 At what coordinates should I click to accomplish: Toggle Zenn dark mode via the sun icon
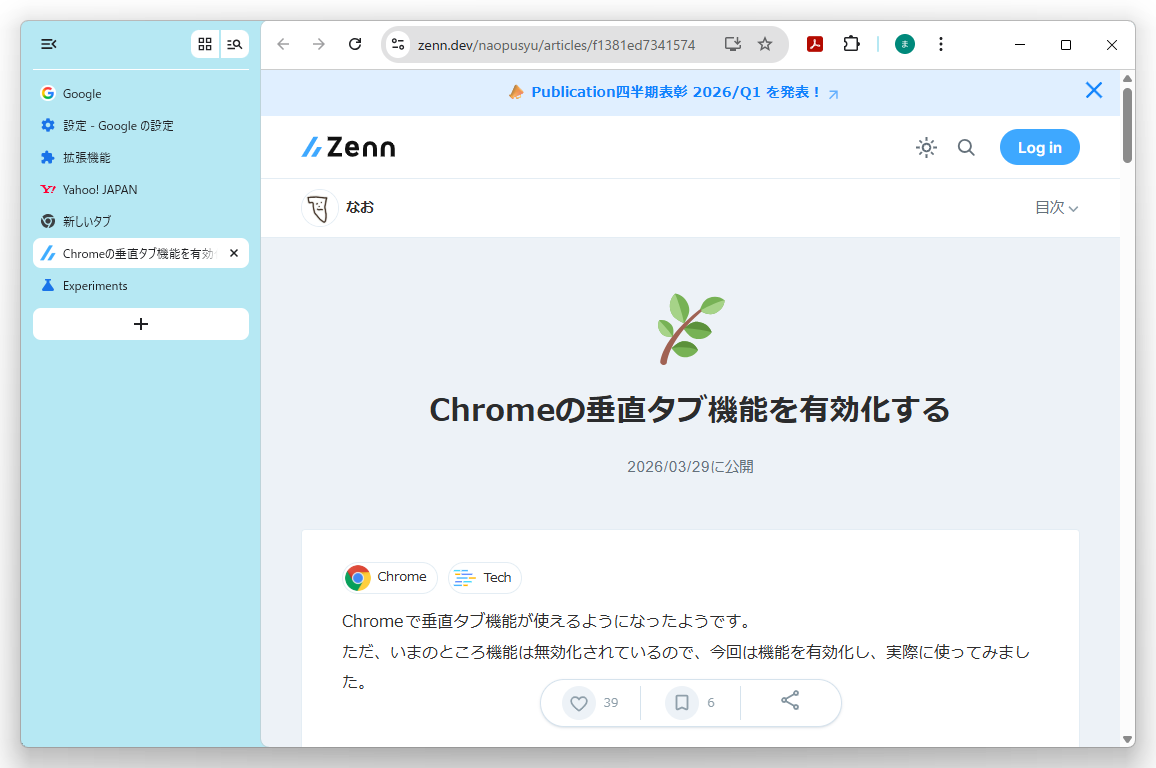[x=926, y=147]
